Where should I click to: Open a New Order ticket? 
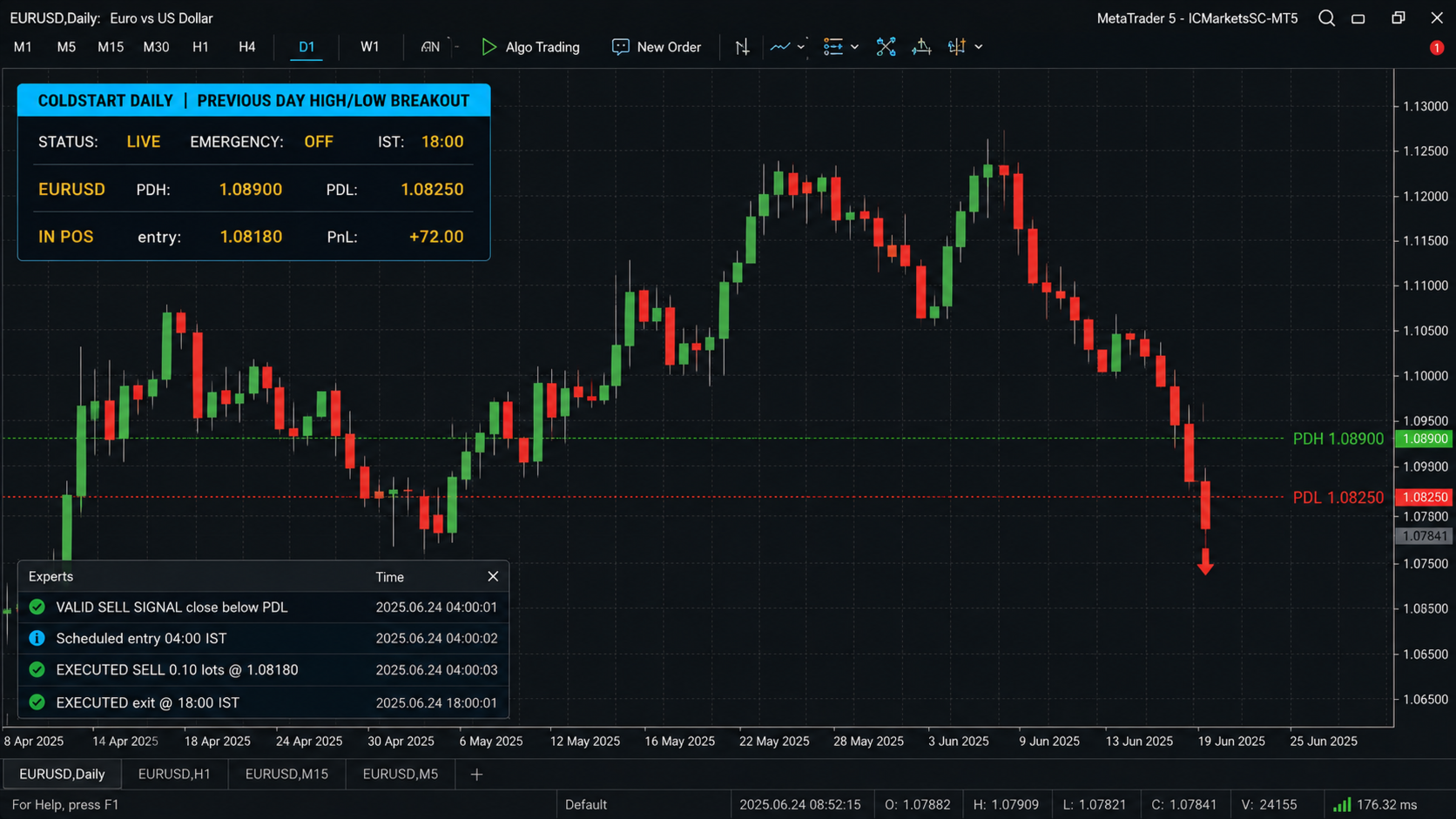[x=657, y=47]
